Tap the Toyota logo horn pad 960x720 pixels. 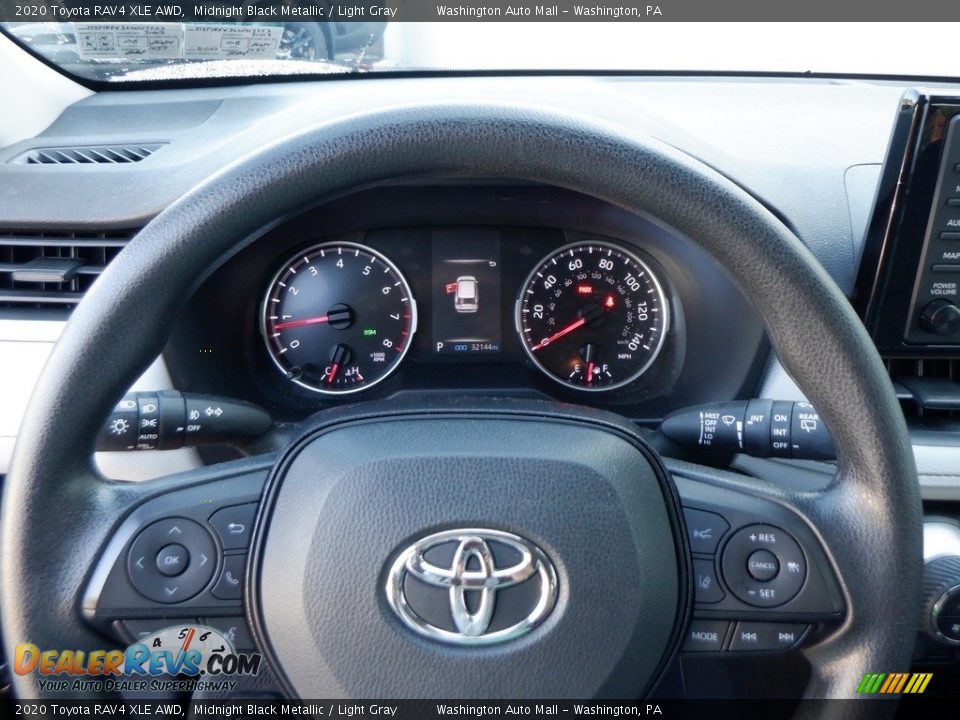(x=471, y=585)
